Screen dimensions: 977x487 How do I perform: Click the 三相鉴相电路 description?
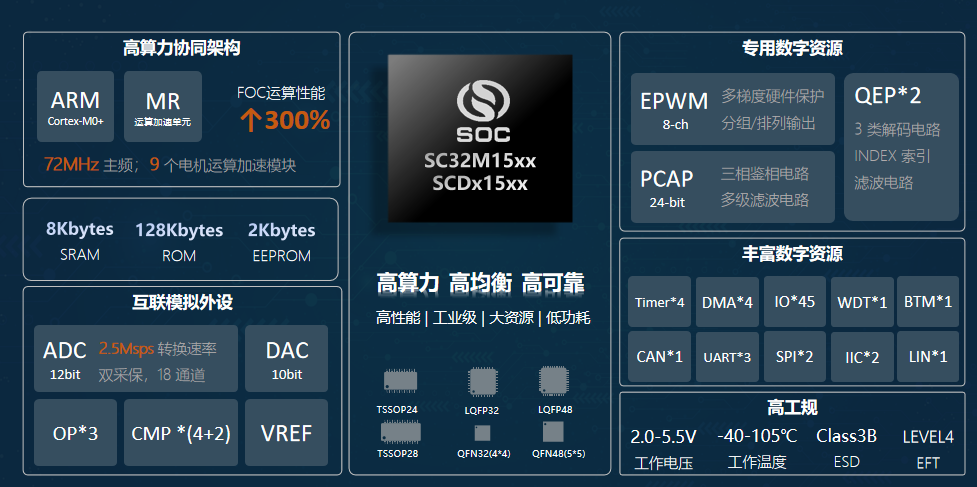click(765, 173)
